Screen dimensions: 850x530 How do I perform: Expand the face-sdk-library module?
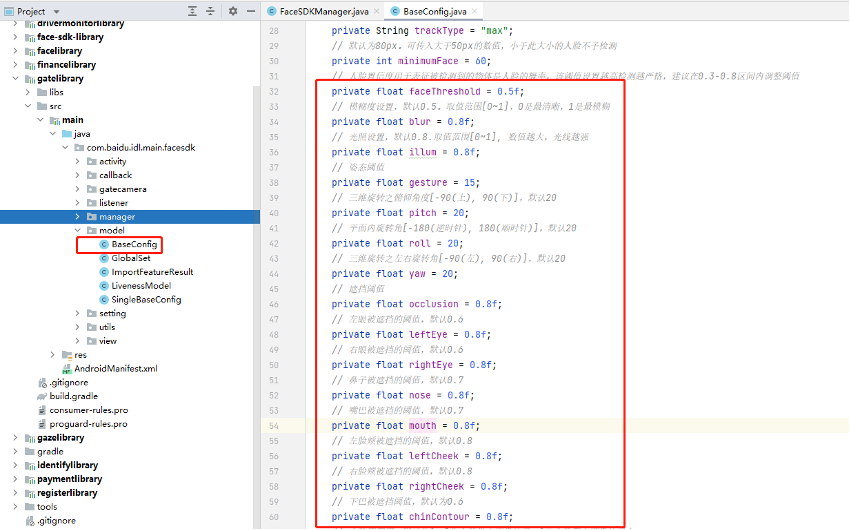(15, 37)
